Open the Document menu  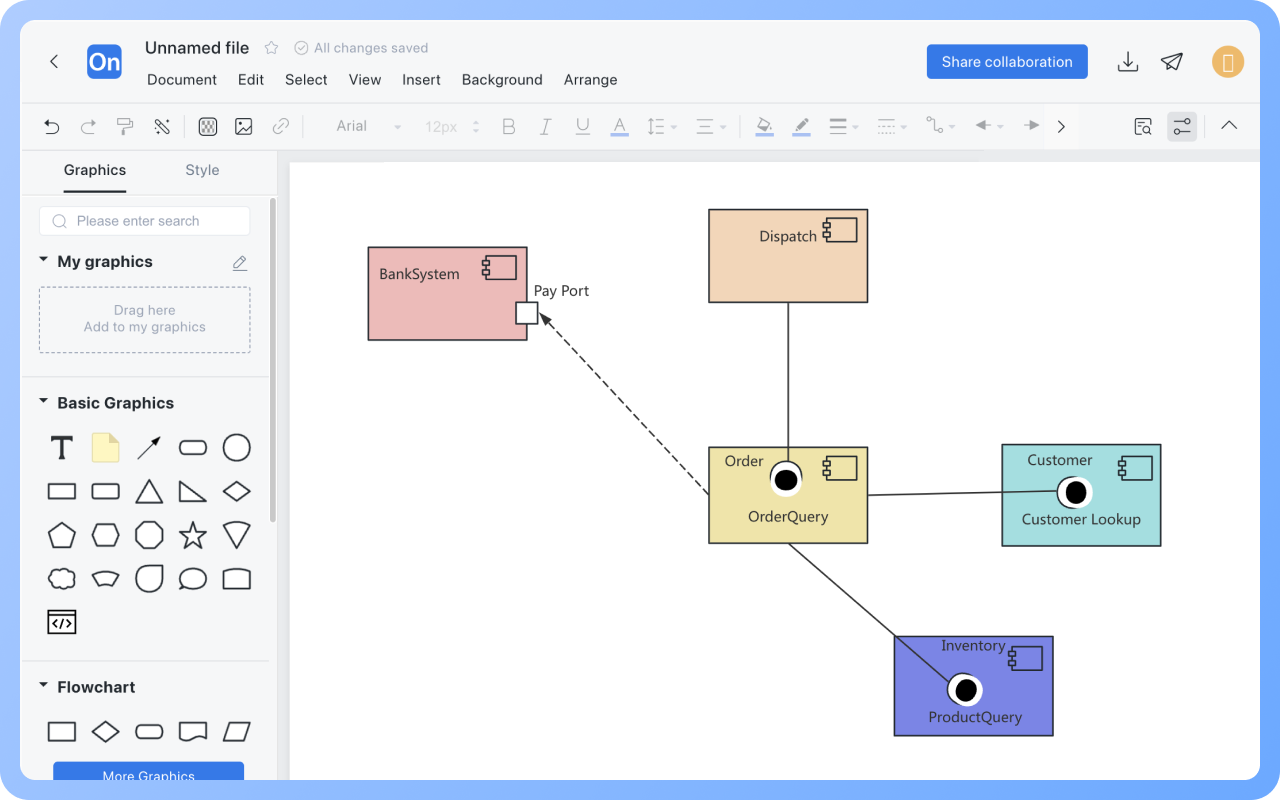pyautogui.click(x=182, y=80)
